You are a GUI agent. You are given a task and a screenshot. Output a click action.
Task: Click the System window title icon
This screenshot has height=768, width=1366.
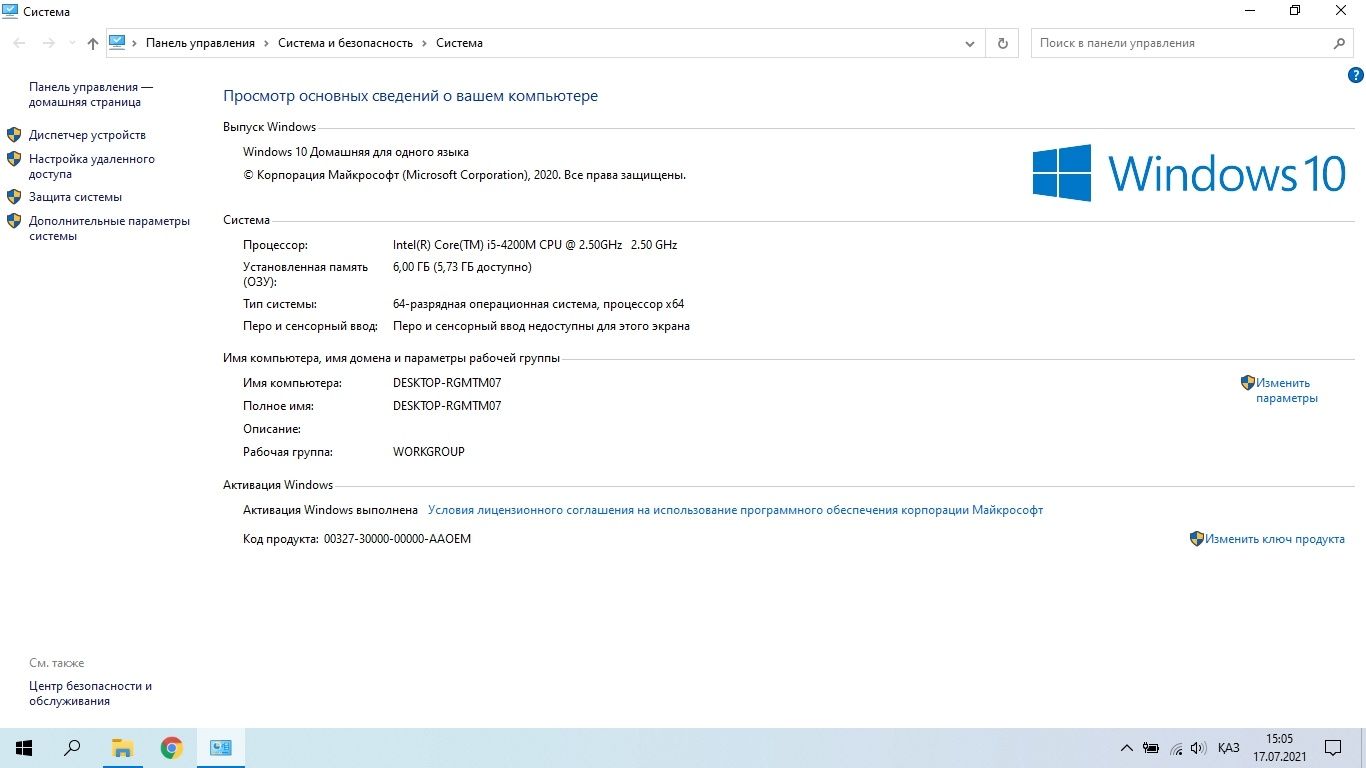9,11
